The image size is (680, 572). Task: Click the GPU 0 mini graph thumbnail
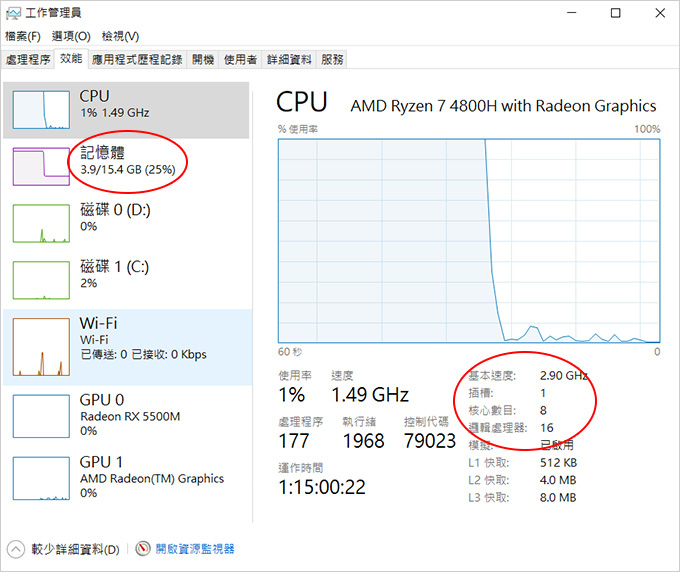tap(41, 416)
